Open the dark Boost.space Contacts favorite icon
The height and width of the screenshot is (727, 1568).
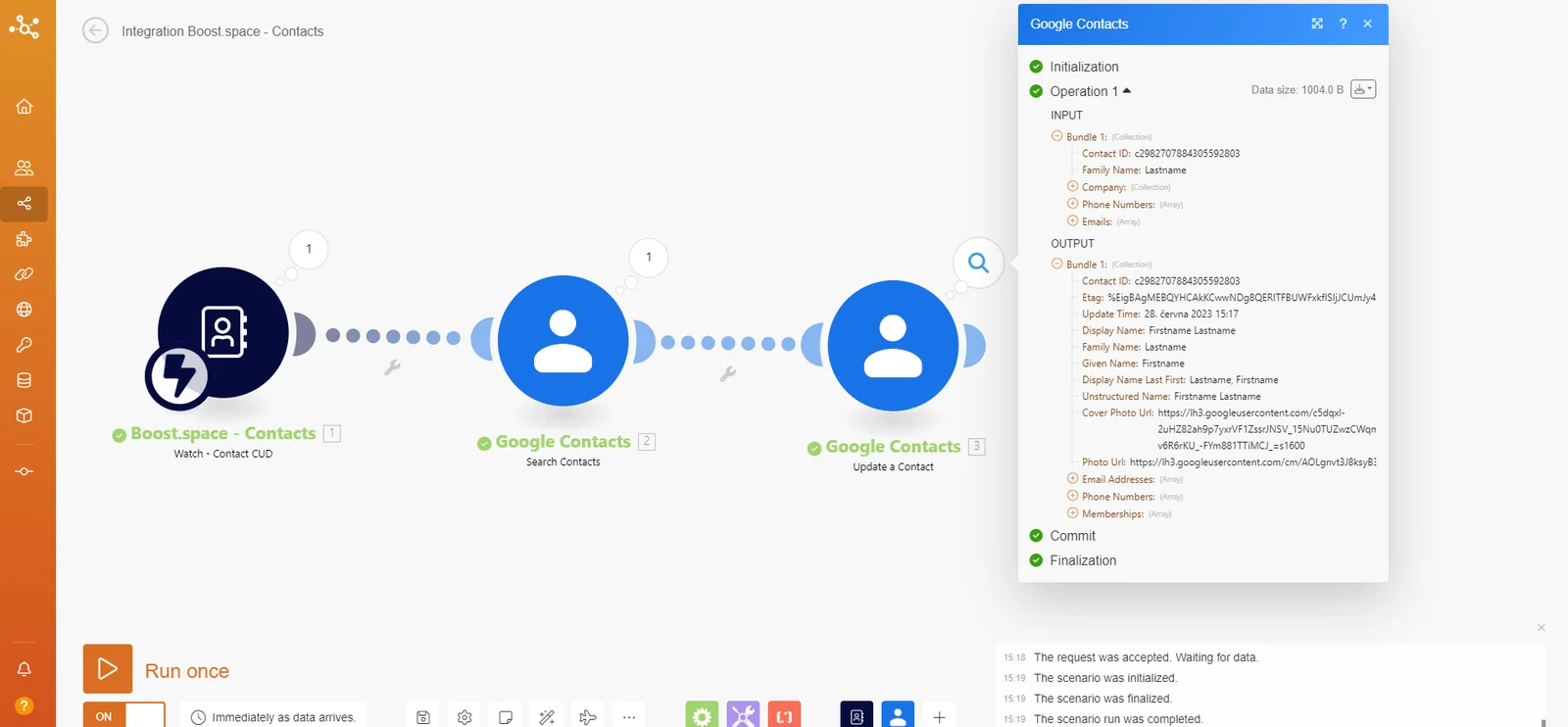[x=857, y=714]
